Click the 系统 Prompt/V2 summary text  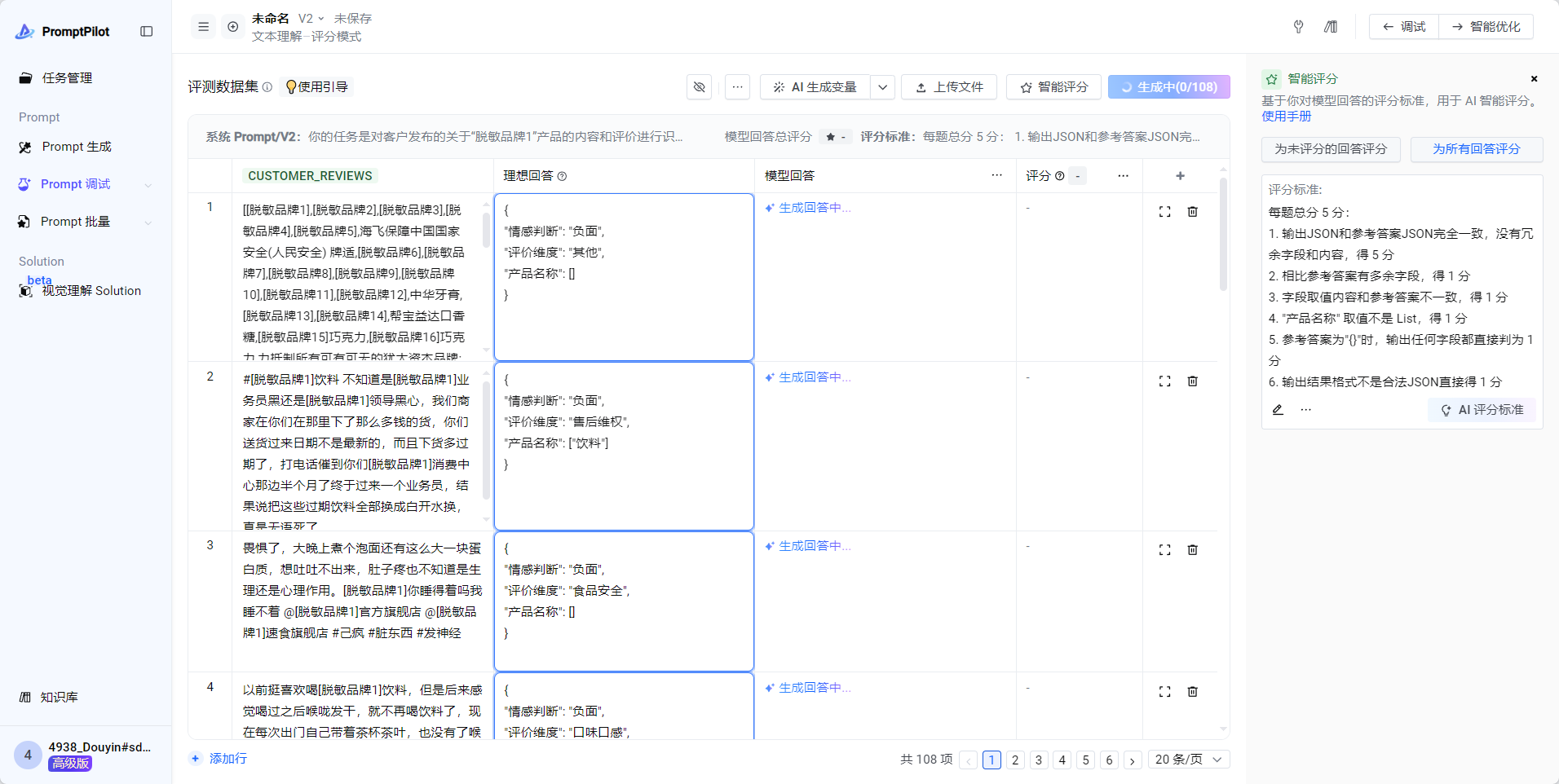[444, 137]
